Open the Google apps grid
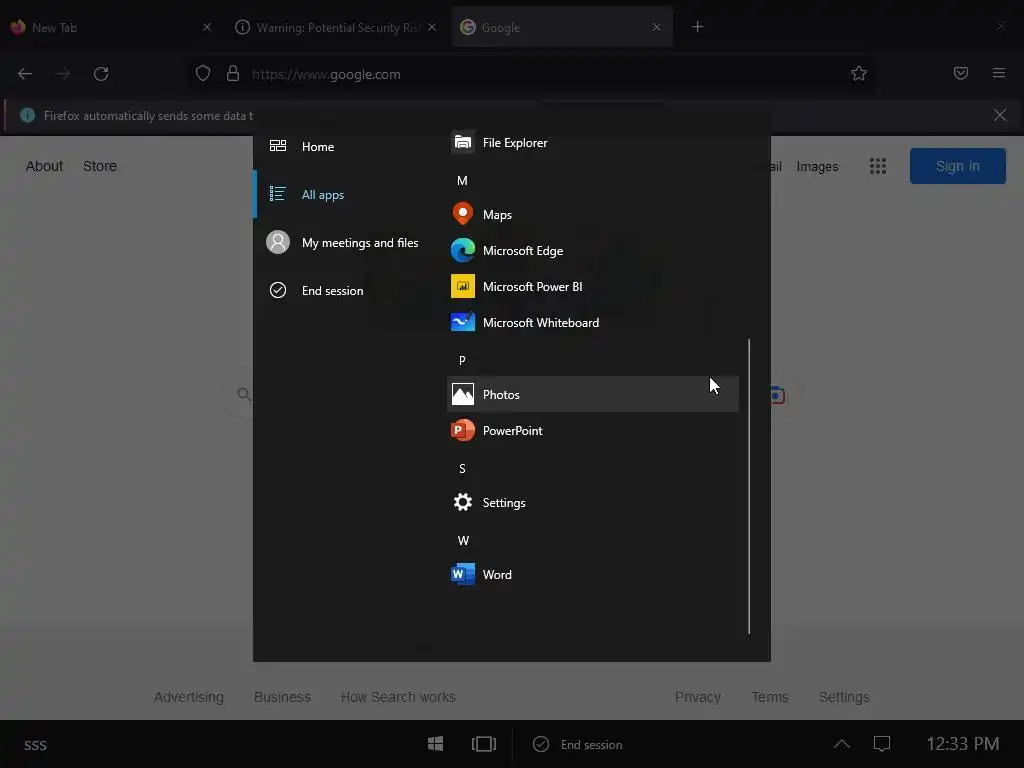The image size is (1024, 768). pyautogui.click(x=878, y=166)
